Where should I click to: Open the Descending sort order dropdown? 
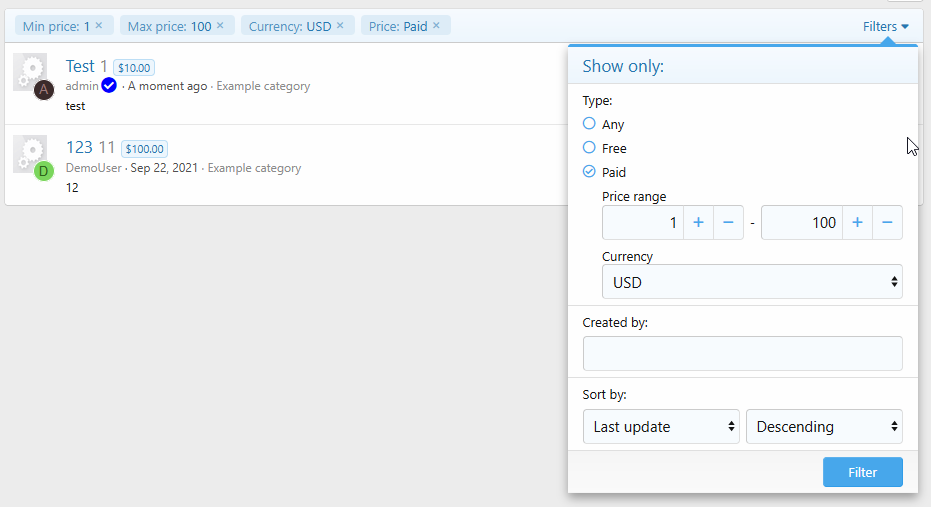coord(824,427)
